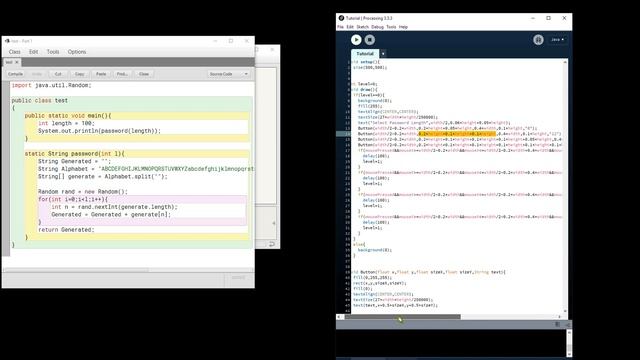Maximize the Processing window
Image resolution: width=640 pixels, height=360 pixels.
point(549,18)
